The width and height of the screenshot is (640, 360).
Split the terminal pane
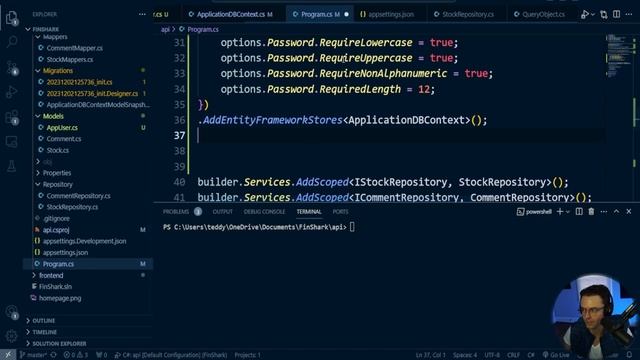coord(579,211)
